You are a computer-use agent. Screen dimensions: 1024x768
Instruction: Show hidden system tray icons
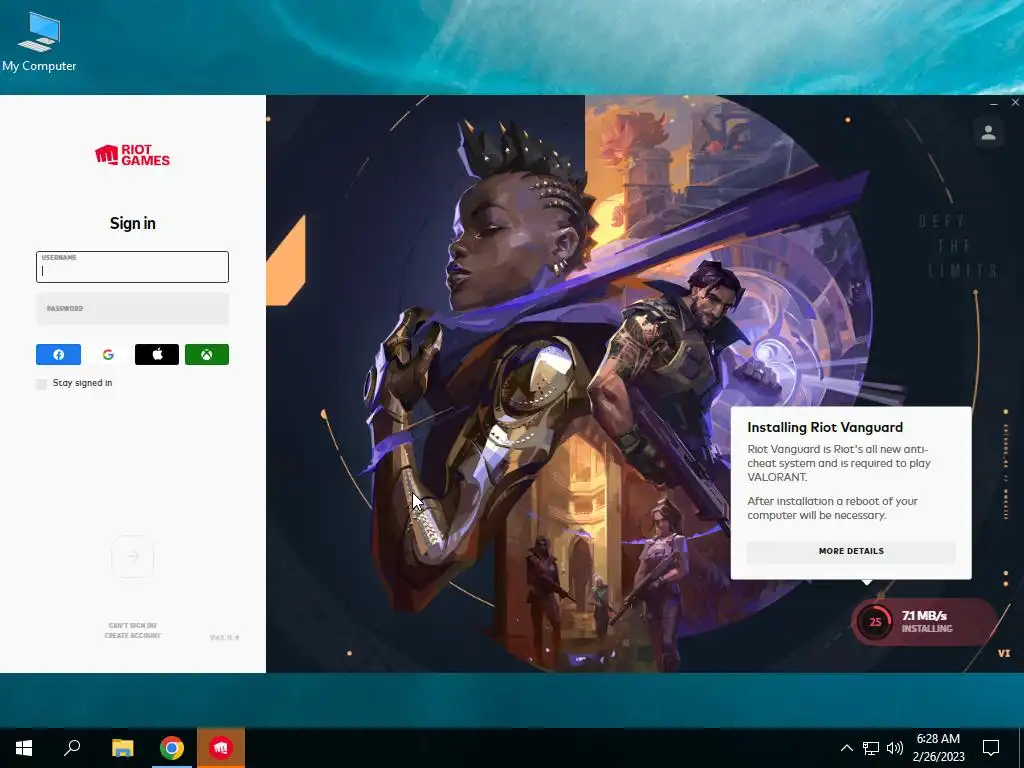click(846, 748)
